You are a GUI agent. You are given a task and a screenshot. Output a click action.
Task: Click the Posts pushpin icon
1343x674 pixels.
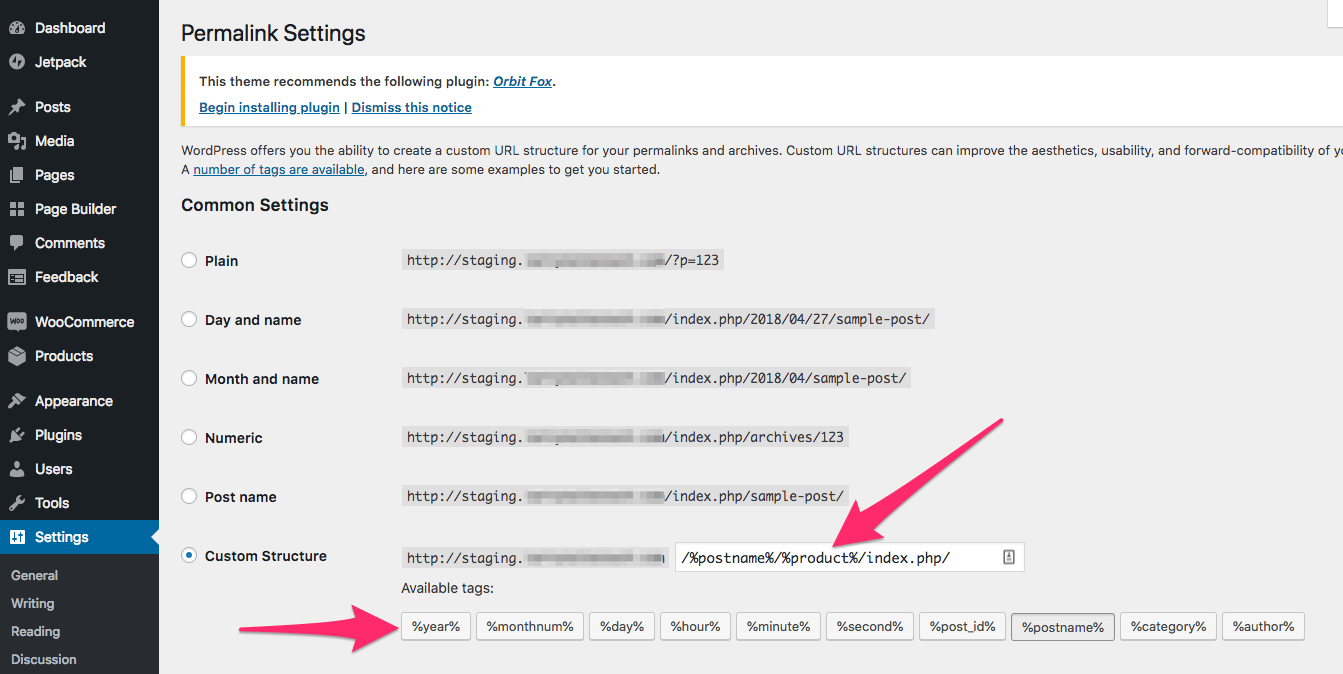coord(17,107)
